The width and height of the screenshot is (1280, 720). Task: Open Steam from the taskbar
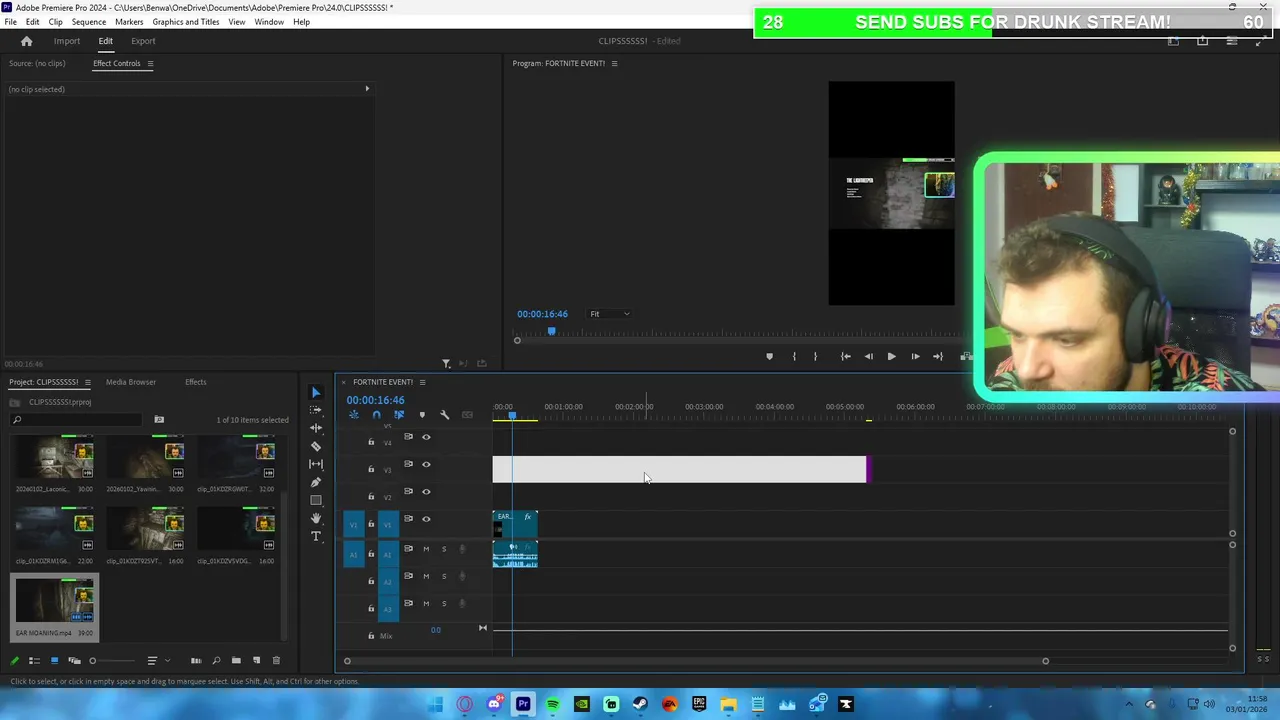tap(640, 704)
